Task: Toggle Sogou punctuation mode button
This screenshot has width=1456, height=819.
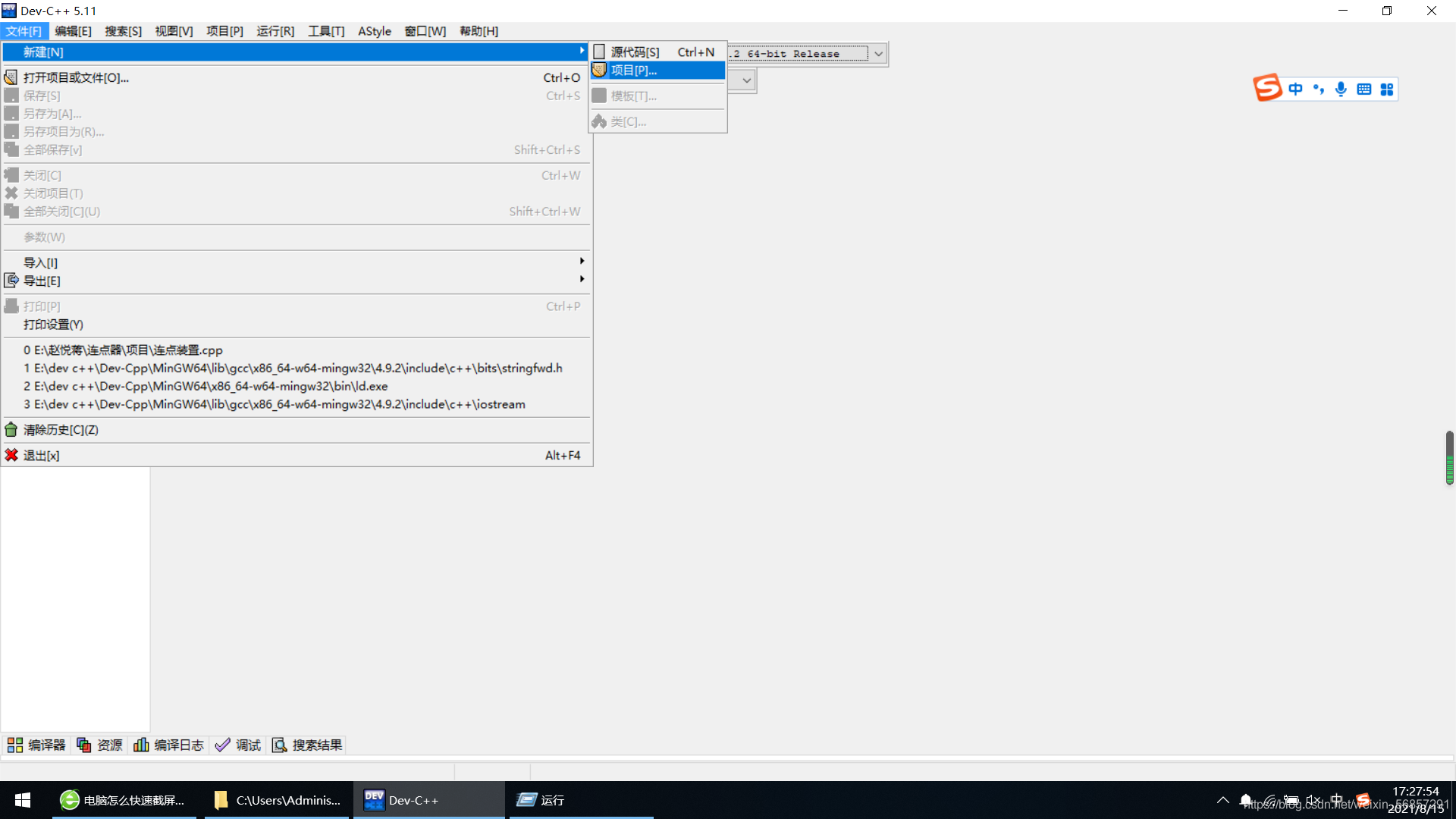Action: click(x=1319, y=89)
